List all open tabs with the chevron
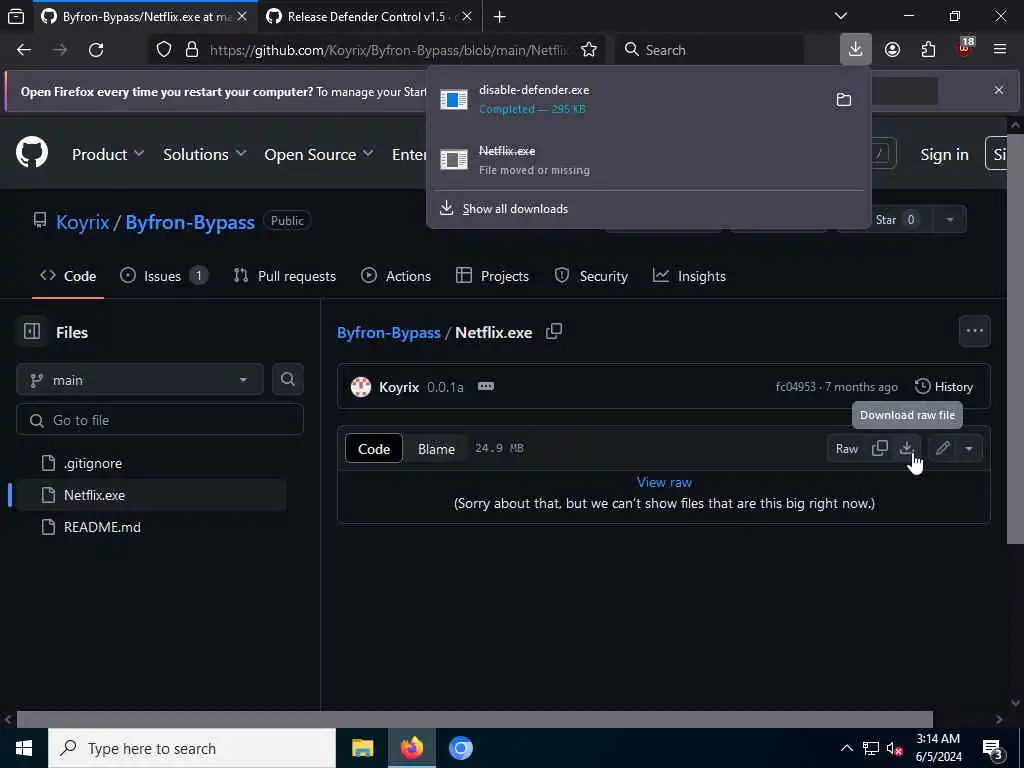Screen dimensions: 1024x768 (x=840, y=16)
